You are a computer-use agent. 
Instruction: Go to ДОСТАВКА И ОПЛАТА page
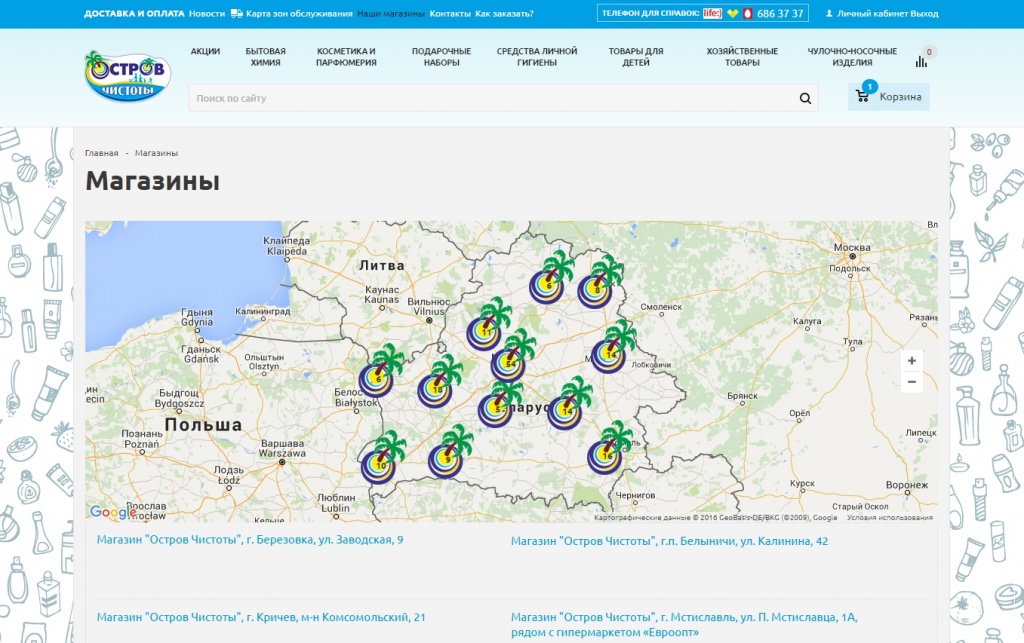pos(134,13)
